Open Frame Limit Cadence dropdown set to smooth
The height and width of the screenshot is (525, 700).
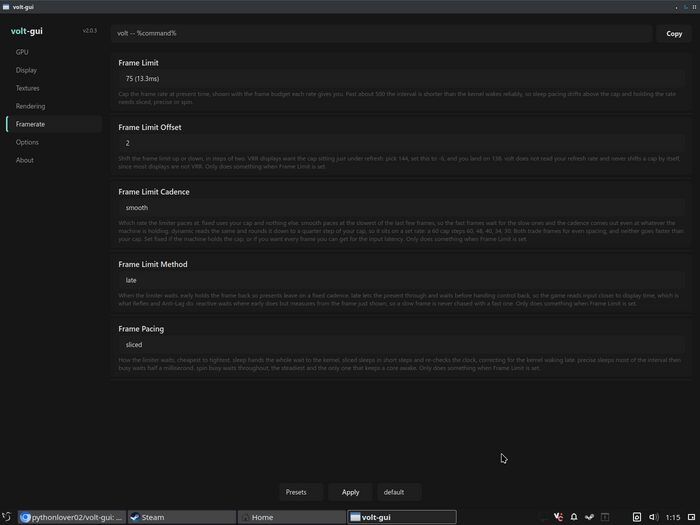click(401, 208)
